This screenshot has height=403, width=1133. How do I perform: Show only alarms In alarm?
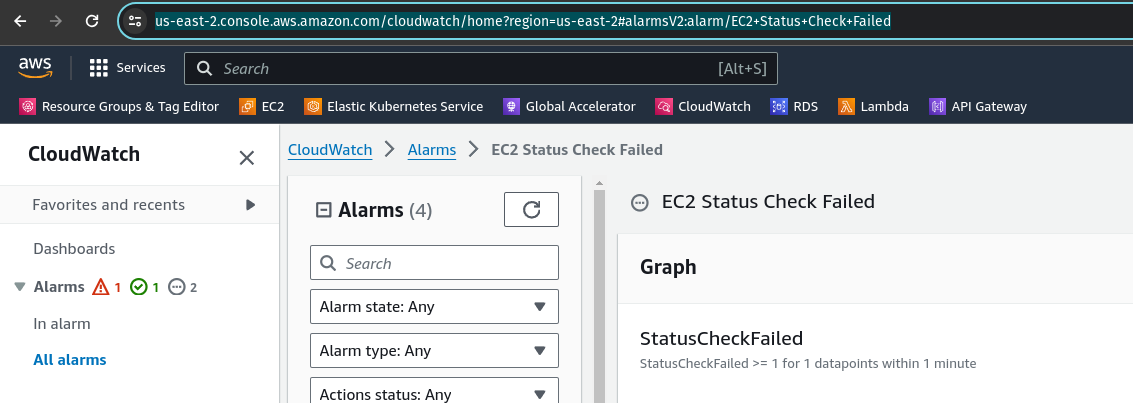[61, 324]
